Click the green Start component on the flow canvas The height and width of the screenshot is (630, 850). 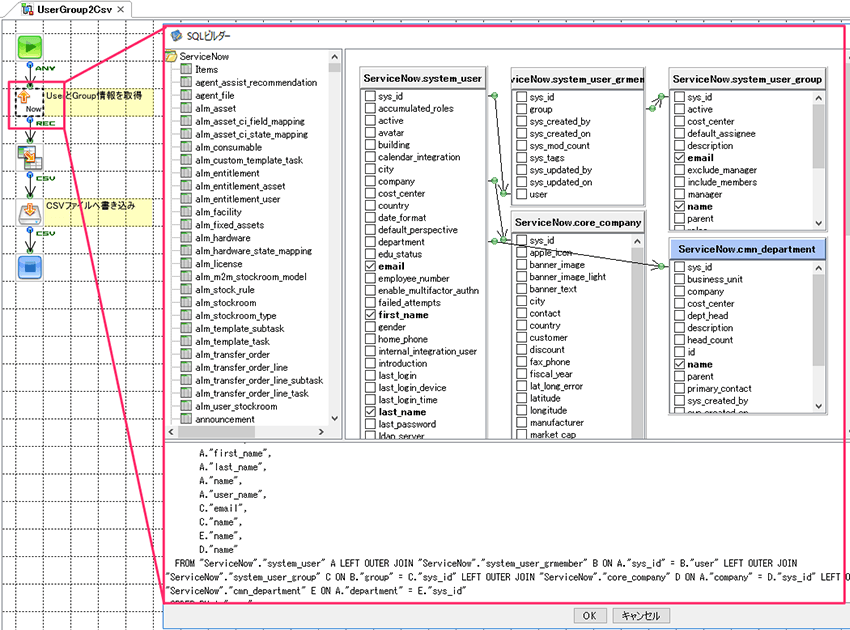click(29, 47)
